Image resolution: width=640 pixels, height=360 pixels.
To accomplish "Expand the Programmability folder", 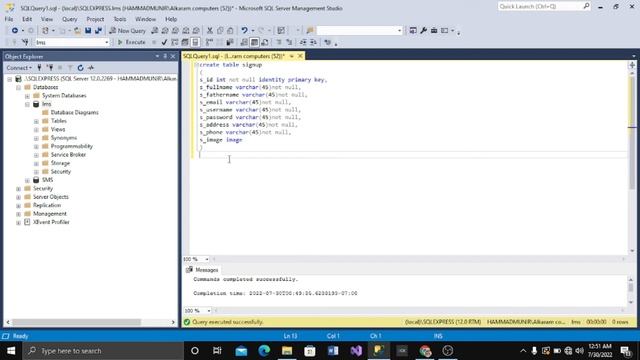I will click(x=36, y=147).
